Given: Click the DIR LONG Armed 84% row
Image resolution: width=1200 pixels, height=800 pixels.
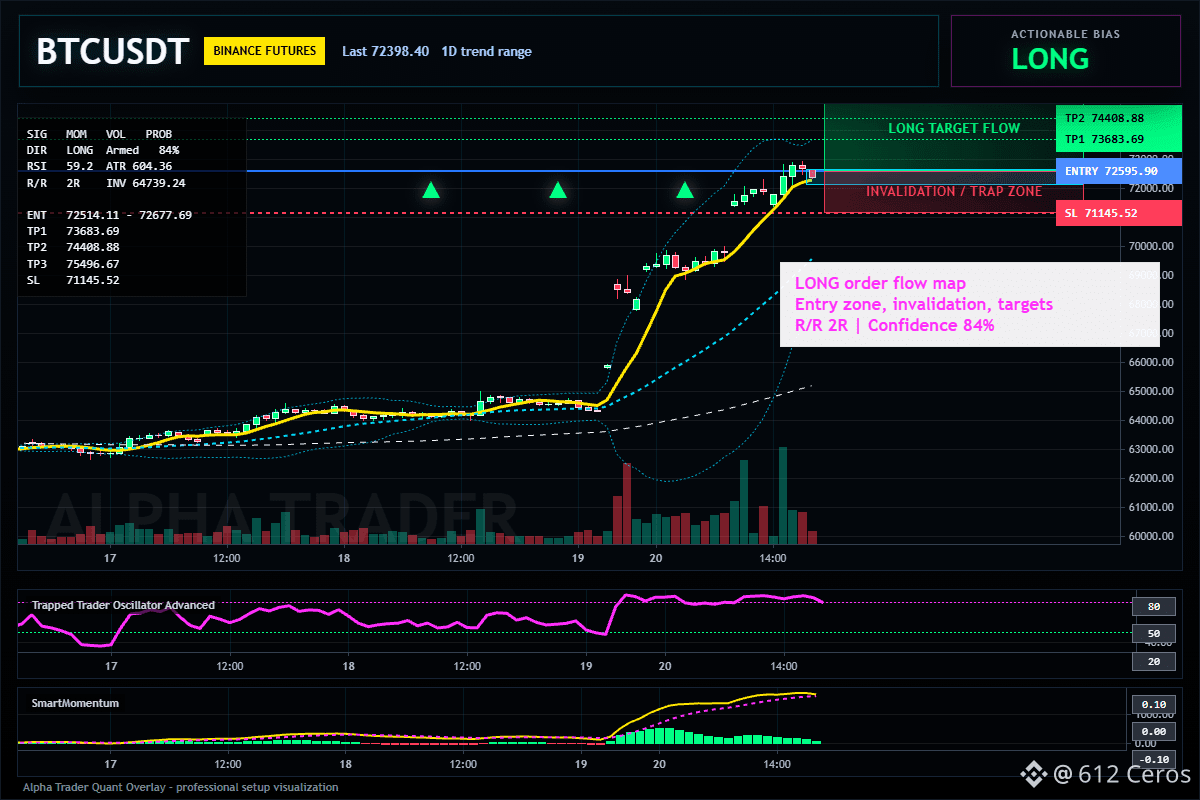Looking at the screenshot, I should (103, 149).
